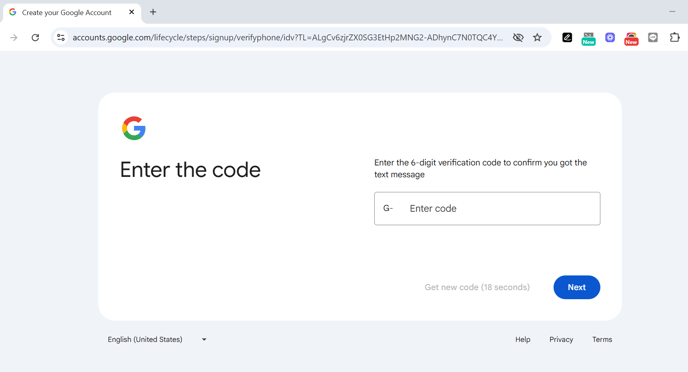Screen dimensions: 688x372
Task: Open the red New-badged extension icon
Action: click(x=631, y=39)
